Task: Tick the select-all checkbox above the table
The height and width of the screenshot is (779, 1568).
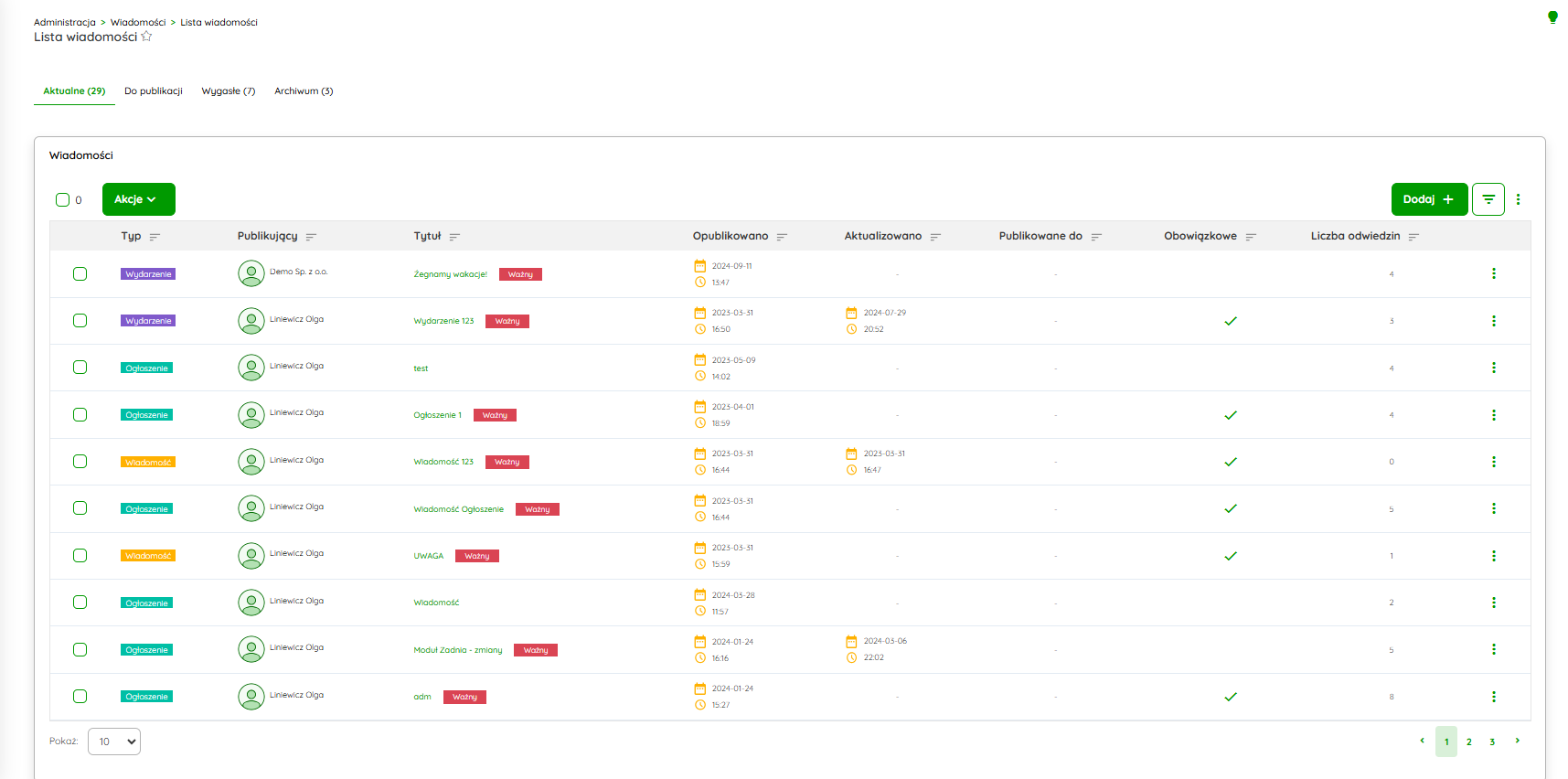Action: point(63,200)
